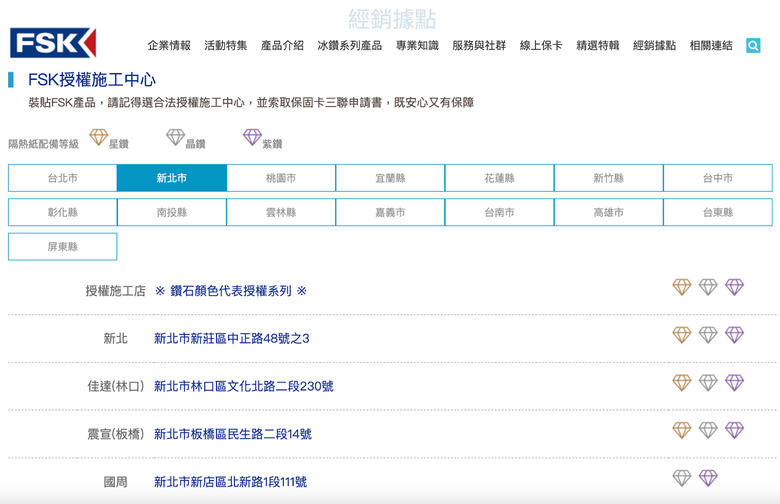This screenshot has width=780, height=504.
Task: Click the gold 星鑽 legend diamond
Action: [98, 137]
